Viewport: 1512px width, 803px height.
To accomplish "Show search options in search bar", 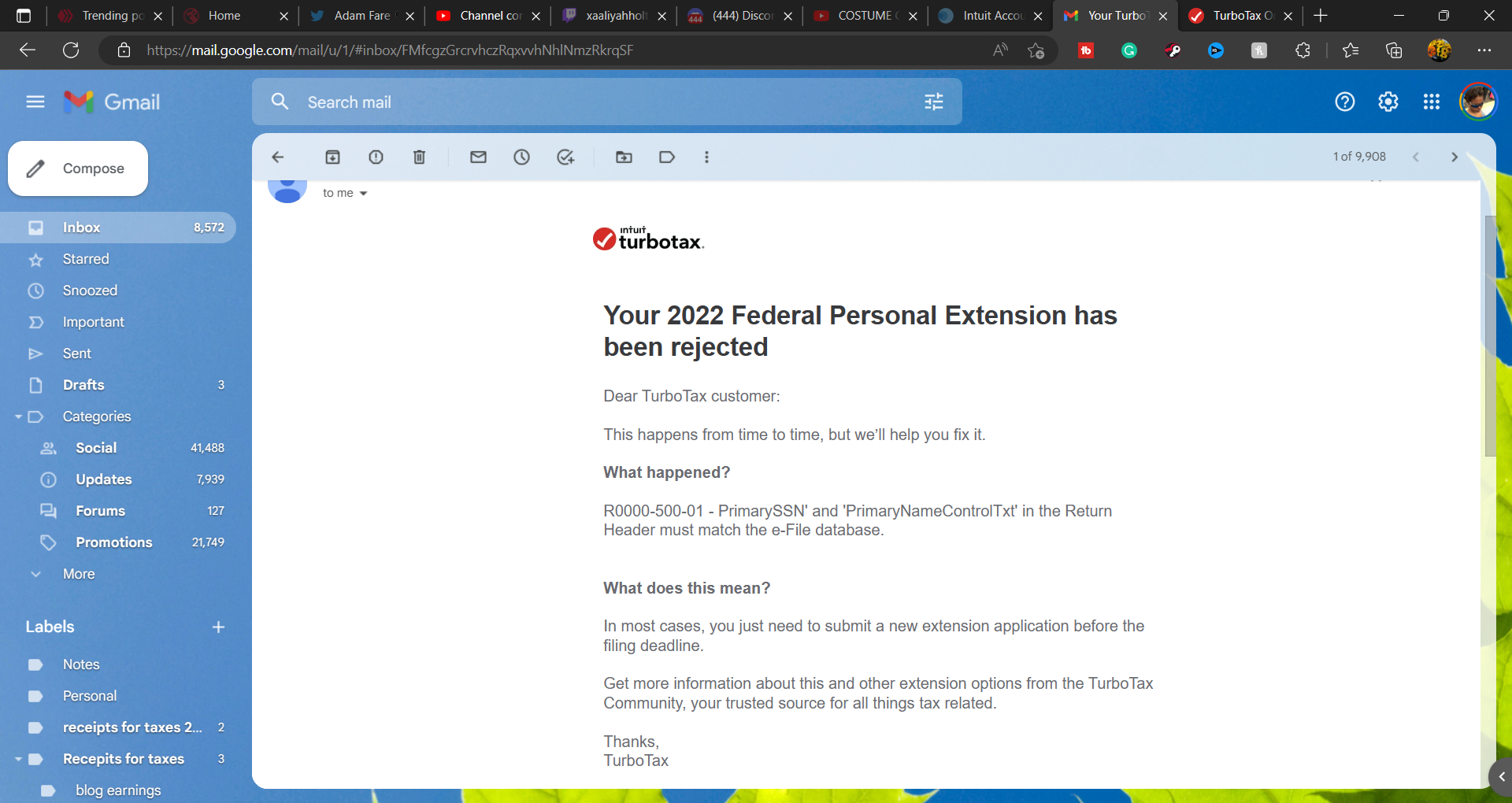I will [x=934, y=102].
